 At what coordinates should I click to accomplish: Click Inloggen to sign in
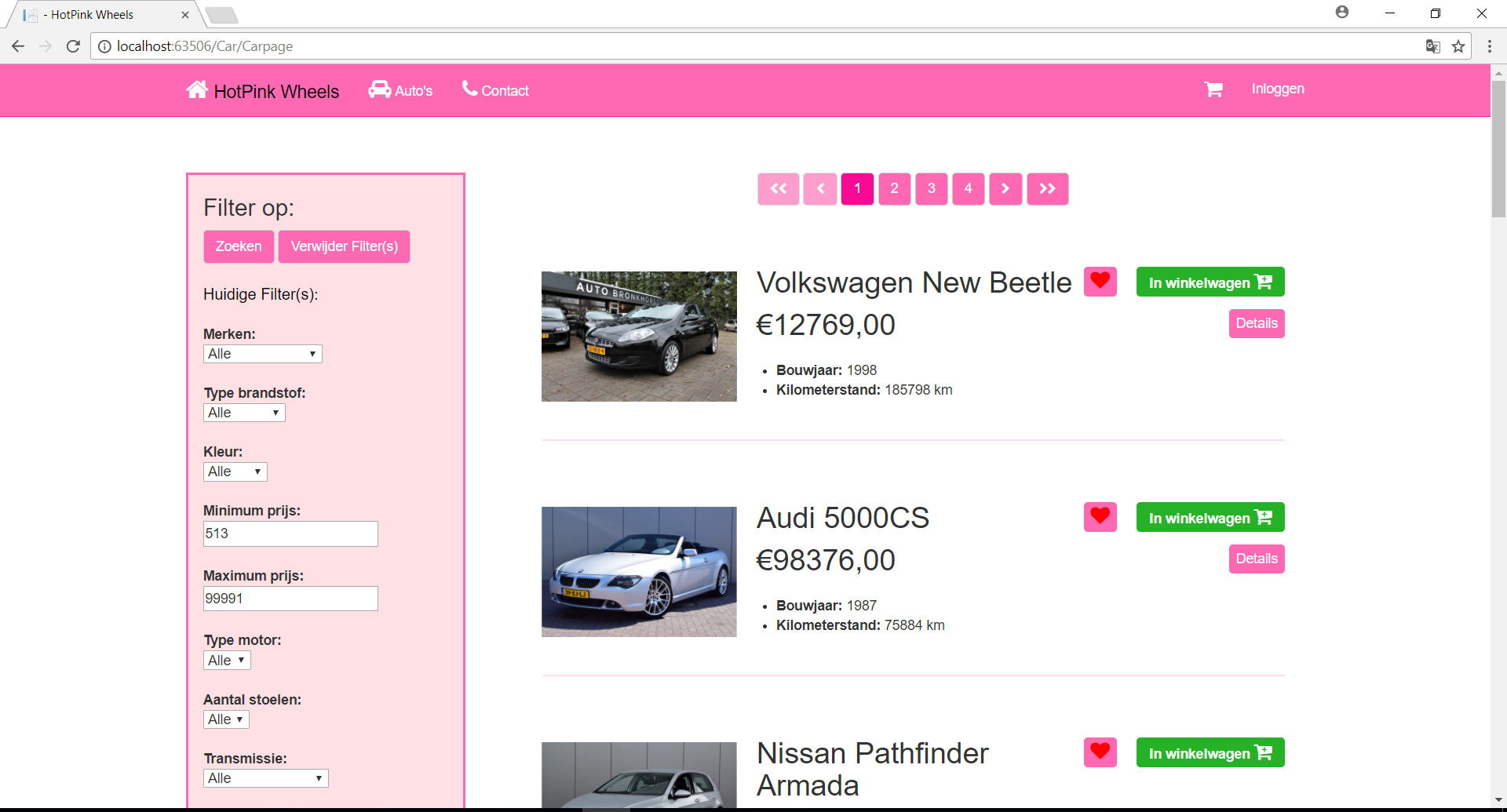point(1278,89)
